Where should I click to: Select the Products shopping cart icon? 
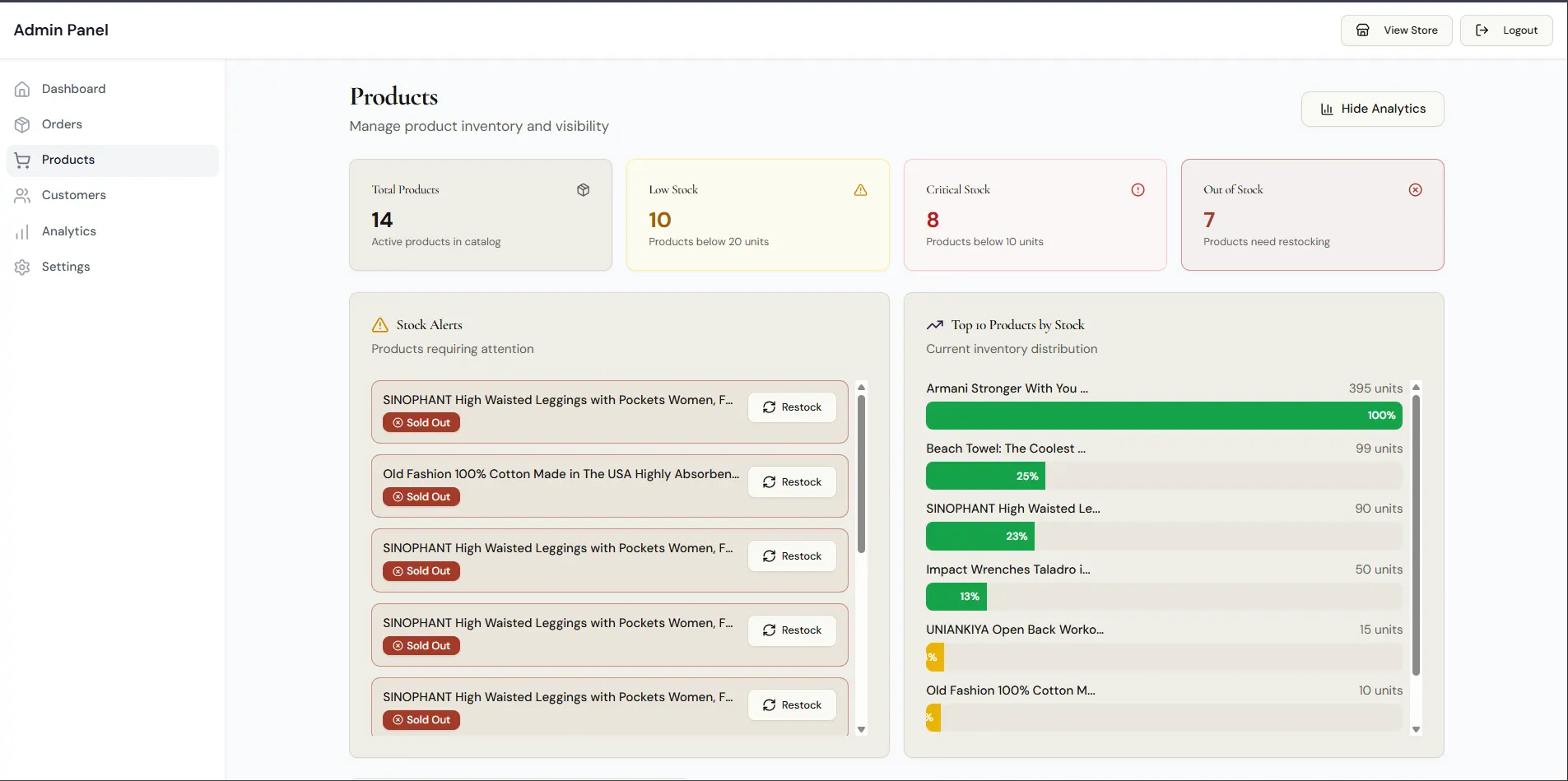[21, 160]
